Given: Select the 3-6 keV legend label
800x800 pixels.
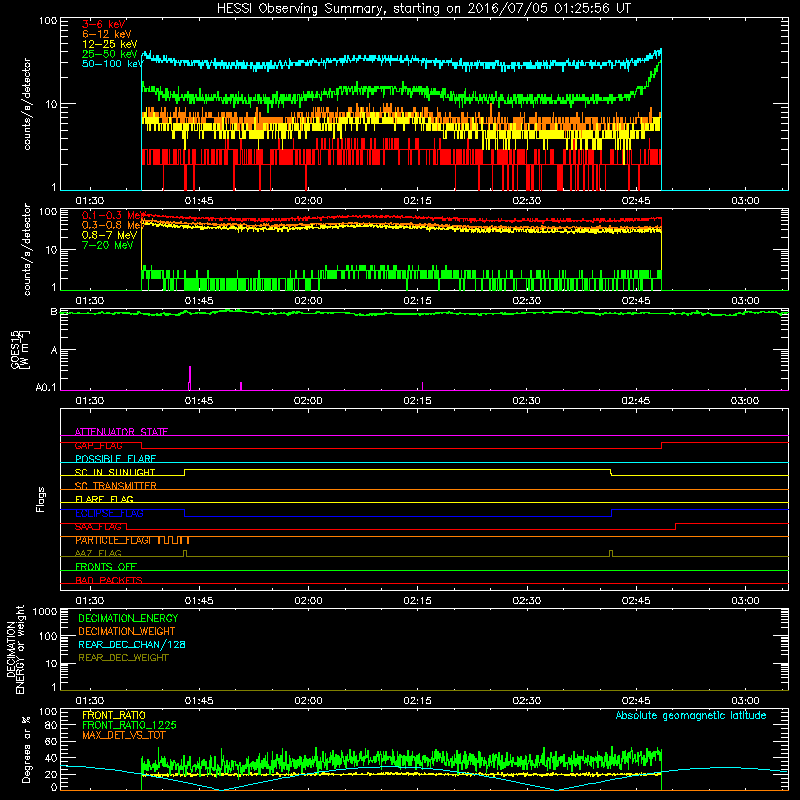Looking at the screenshot, I should (104, 24).
